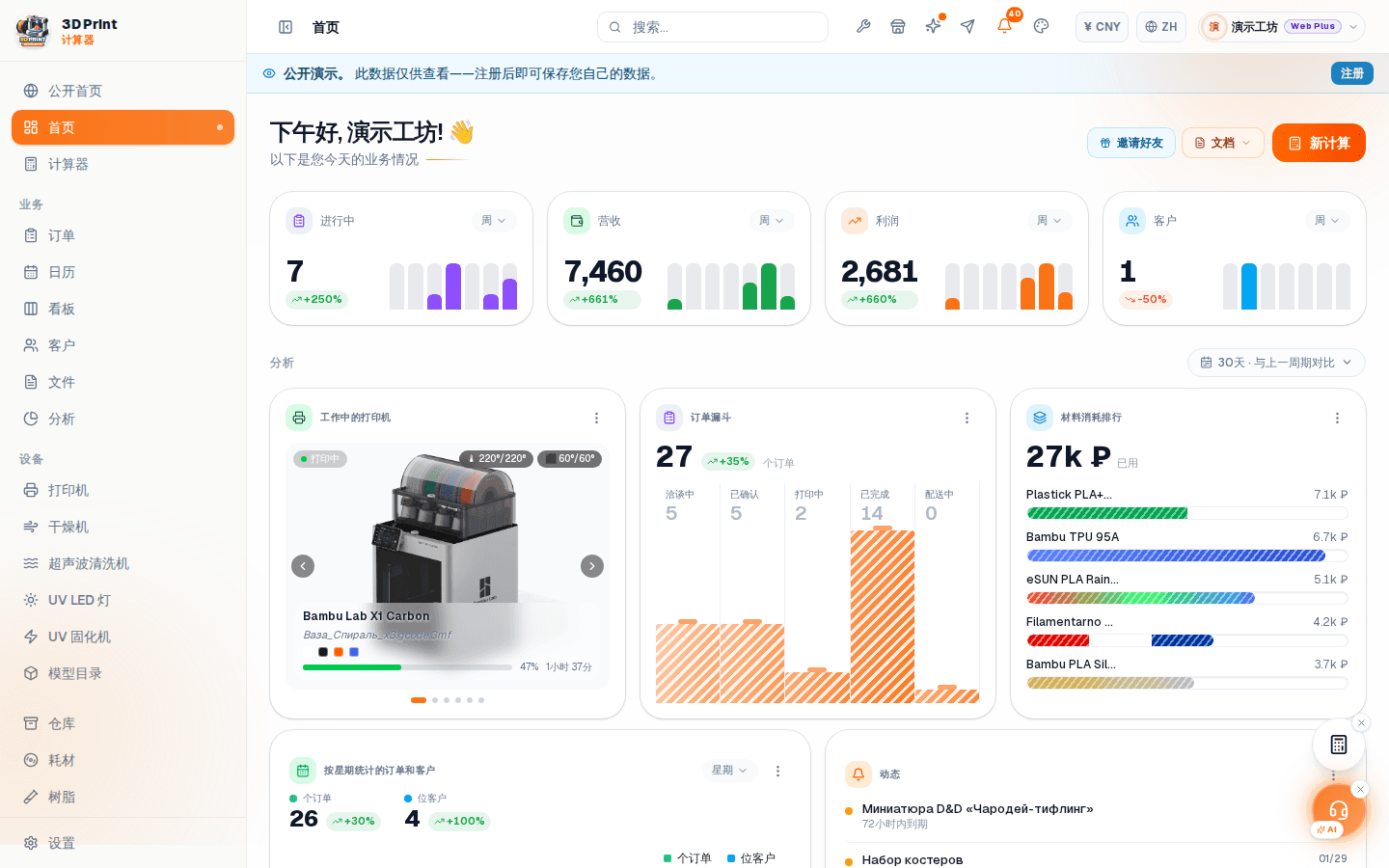Click calendar icon of weekday statistics card
Image resolution: width=1389 pixels, height=868 pixels.
[303, 771]
